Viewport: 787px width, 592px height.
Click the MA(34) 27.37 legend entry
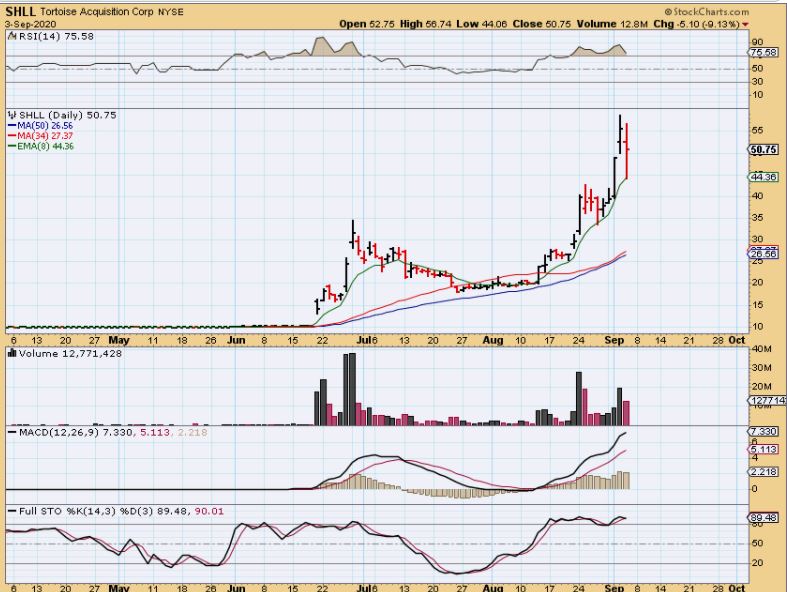tap(45, 136)
